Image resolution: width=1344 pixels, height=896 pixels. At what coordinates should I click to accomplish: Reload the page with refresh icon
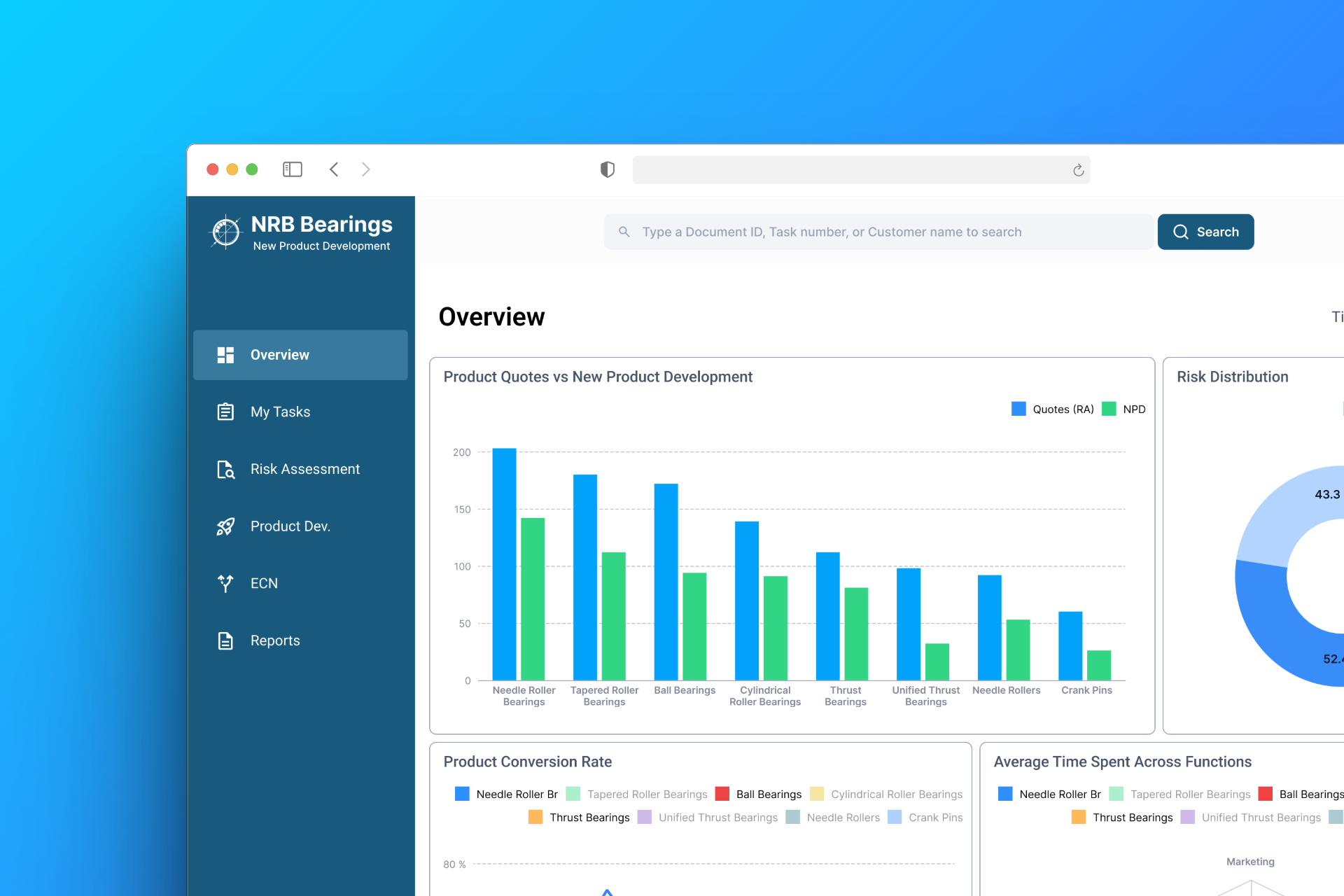(1078, 170)
